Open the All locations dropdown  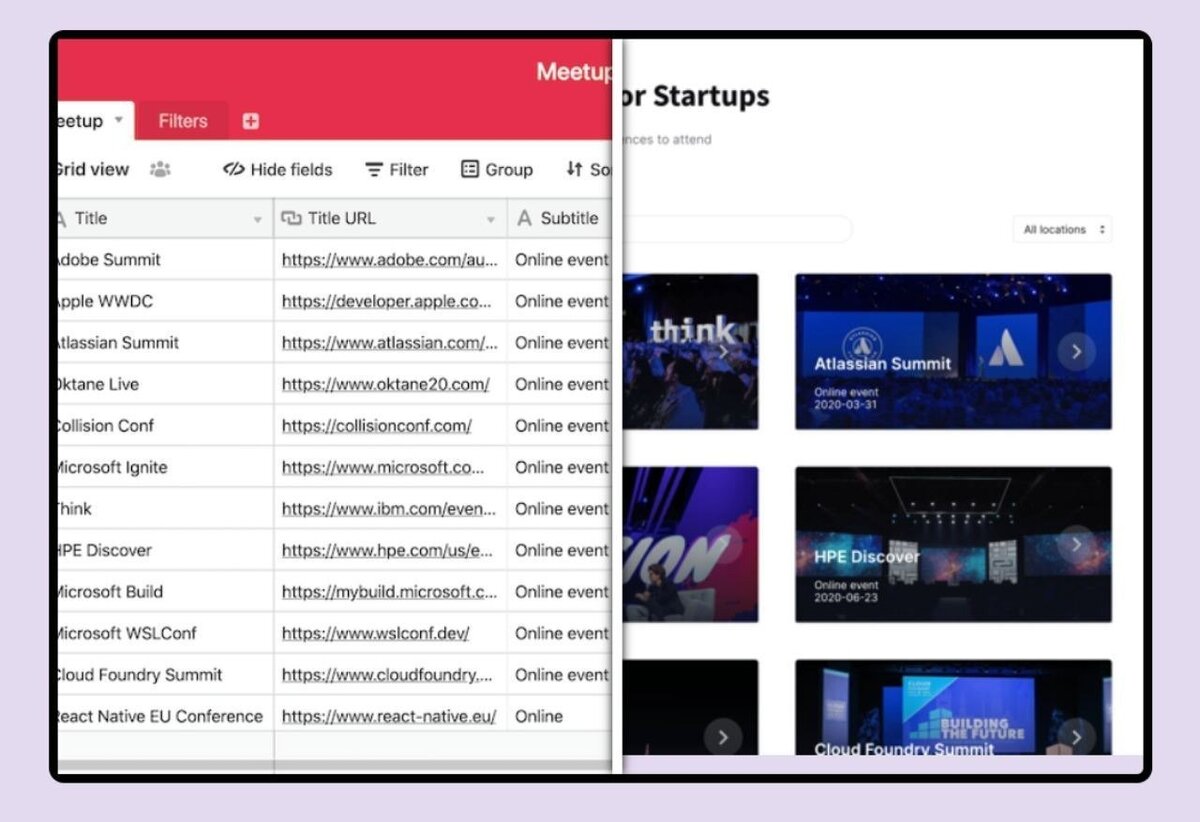click(1063, 229)
